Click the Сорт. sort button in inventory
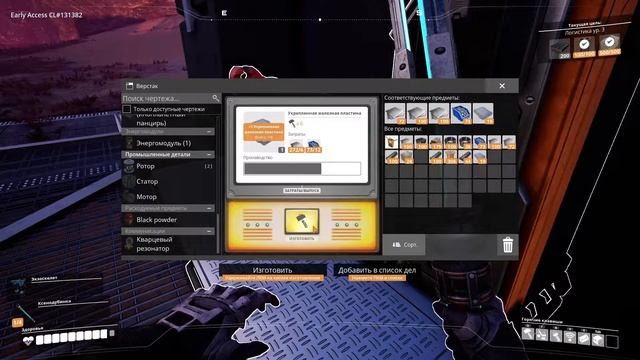640x360 pixels. (404, 245)
